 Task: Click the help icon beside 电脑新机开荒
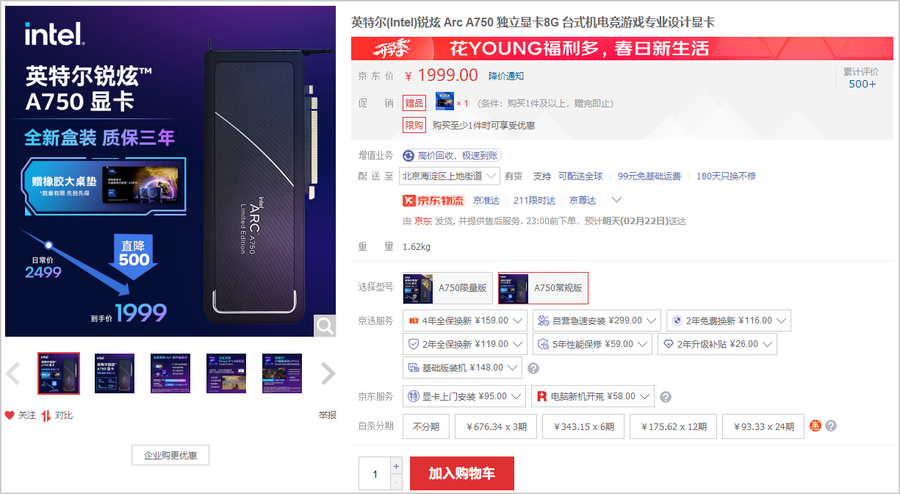pos(665,397)
